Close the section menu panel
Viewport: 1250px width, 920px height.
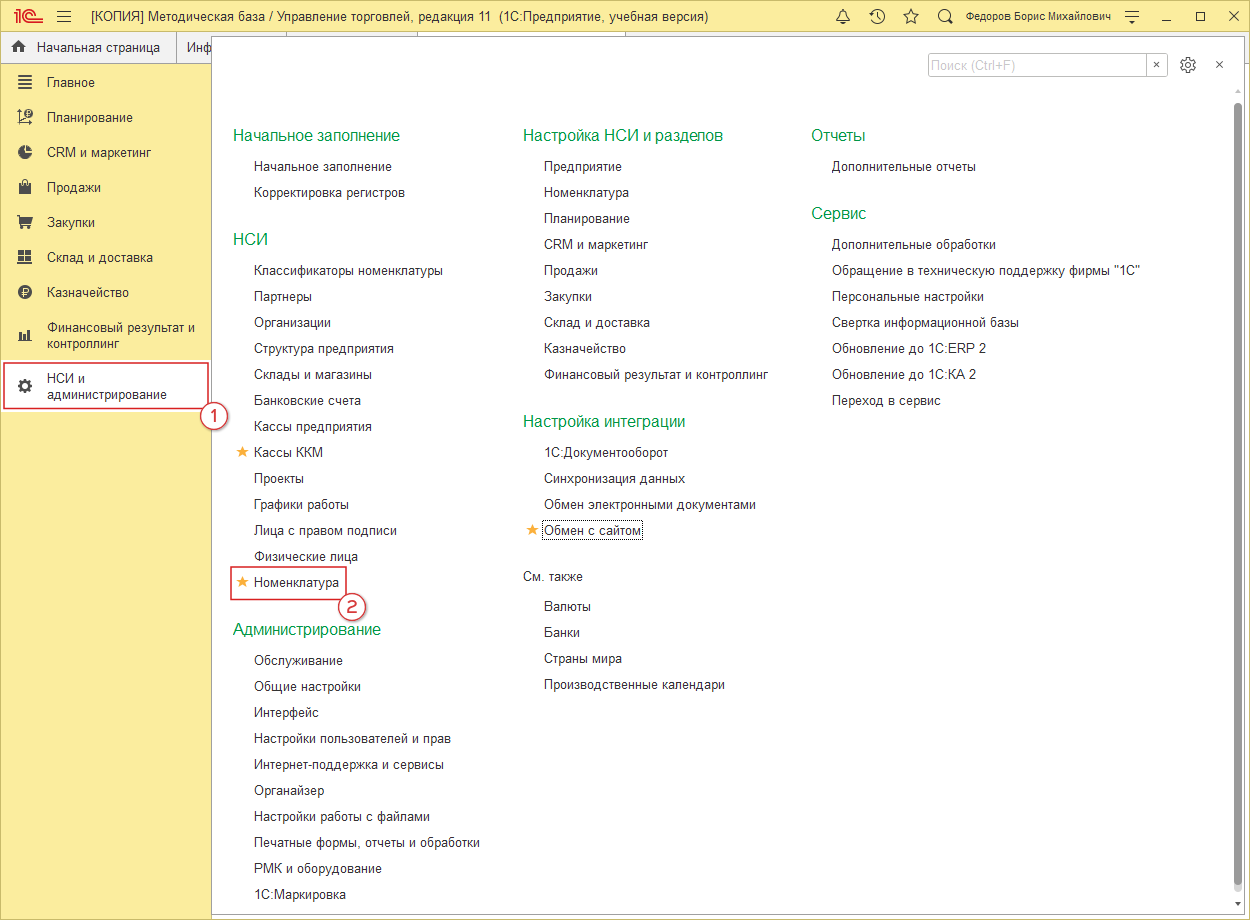1219,65
